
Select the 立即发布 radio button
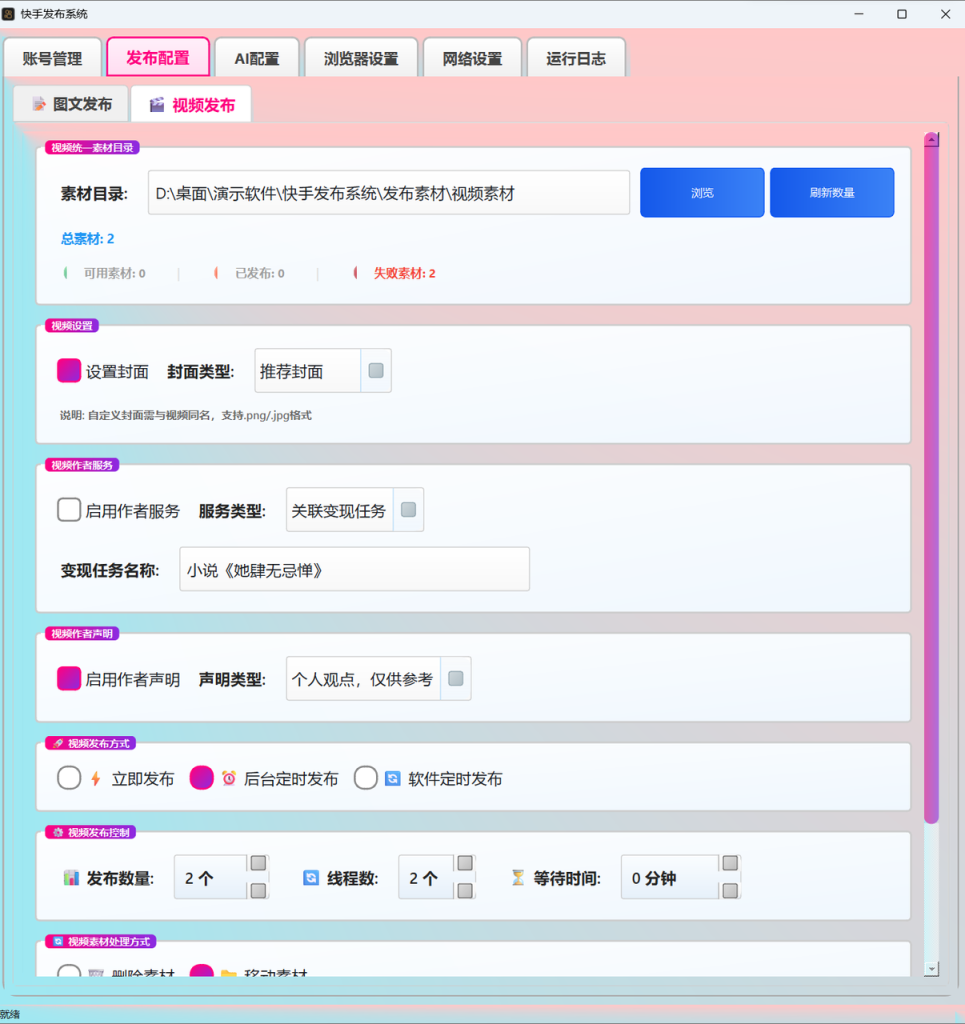(69, 778)
